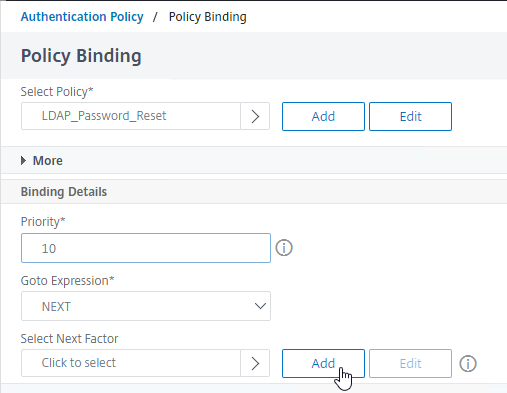Screen dimensions: 507x393
Task: Expand the More section triangle
Action: [23, 161]
